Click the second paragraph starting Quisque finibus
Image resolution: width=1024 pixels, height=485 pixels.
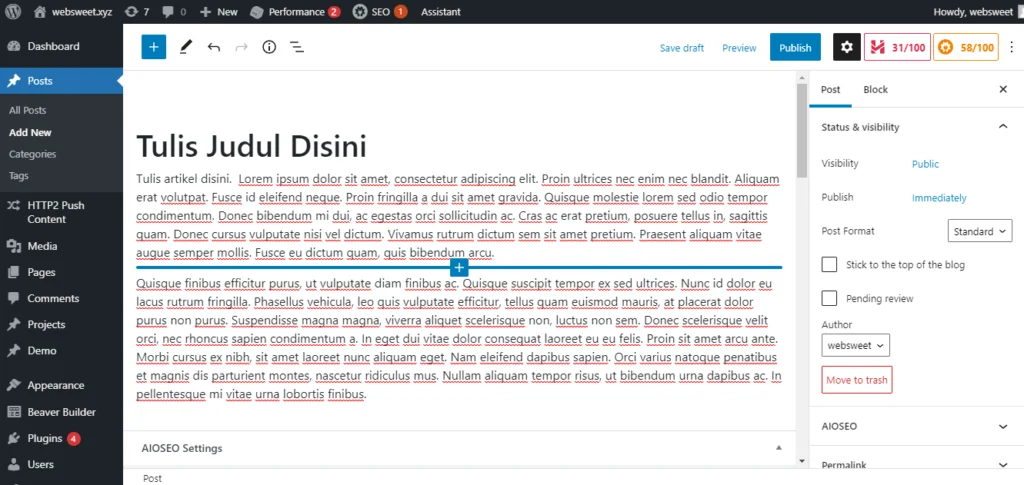pyautogui.click(x=459, y=339)
